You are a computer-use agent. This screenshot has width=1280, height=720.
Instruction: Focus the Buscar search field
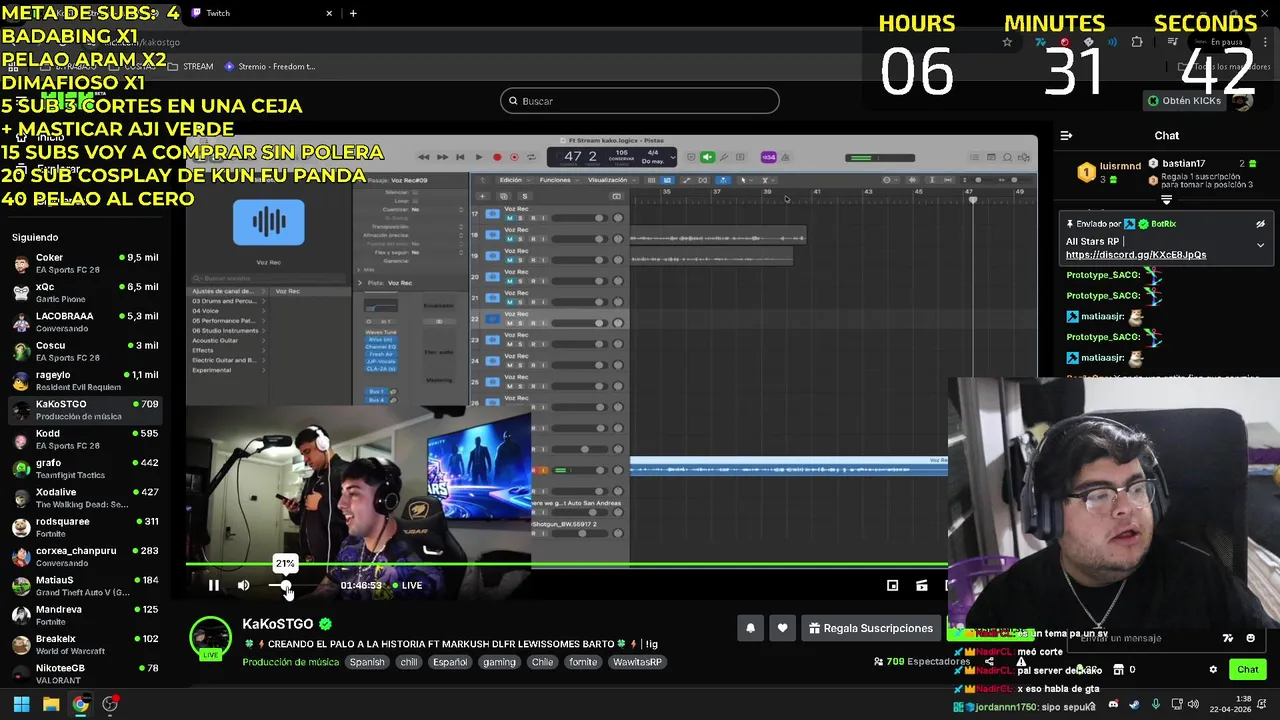coord(640,101)
